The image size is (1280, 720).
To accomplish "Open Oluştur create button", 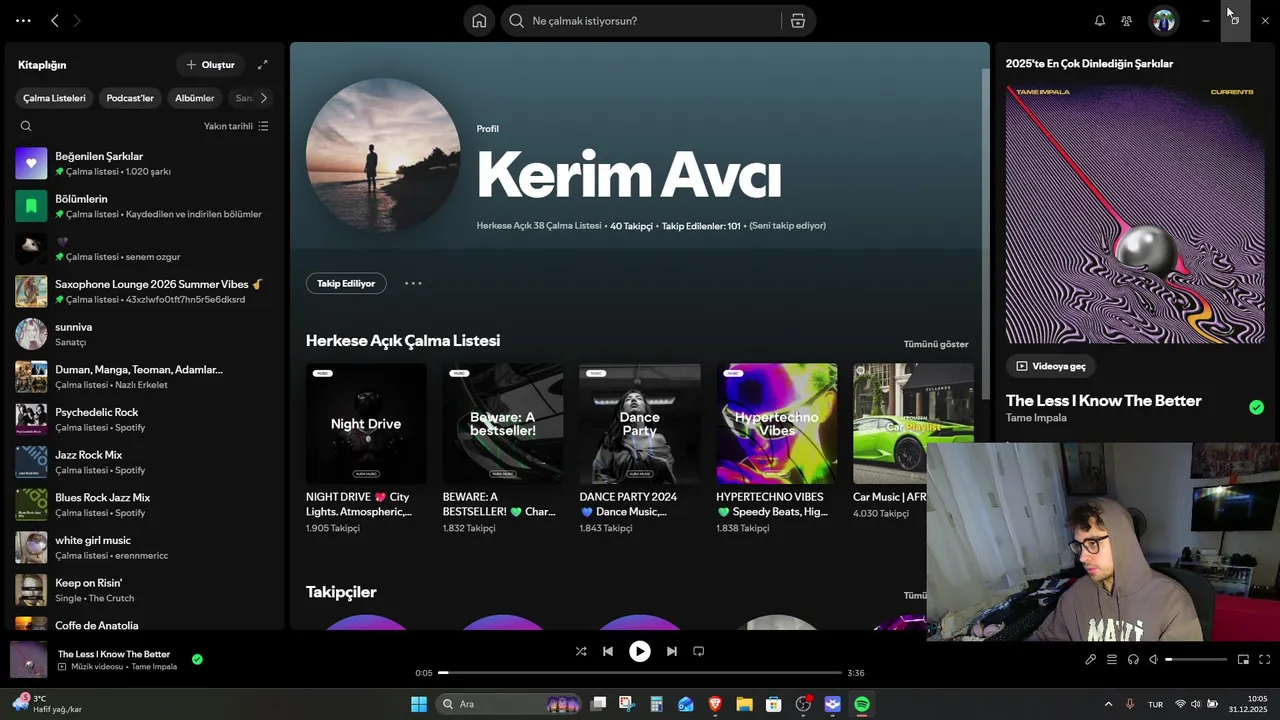I will [210, 65].
